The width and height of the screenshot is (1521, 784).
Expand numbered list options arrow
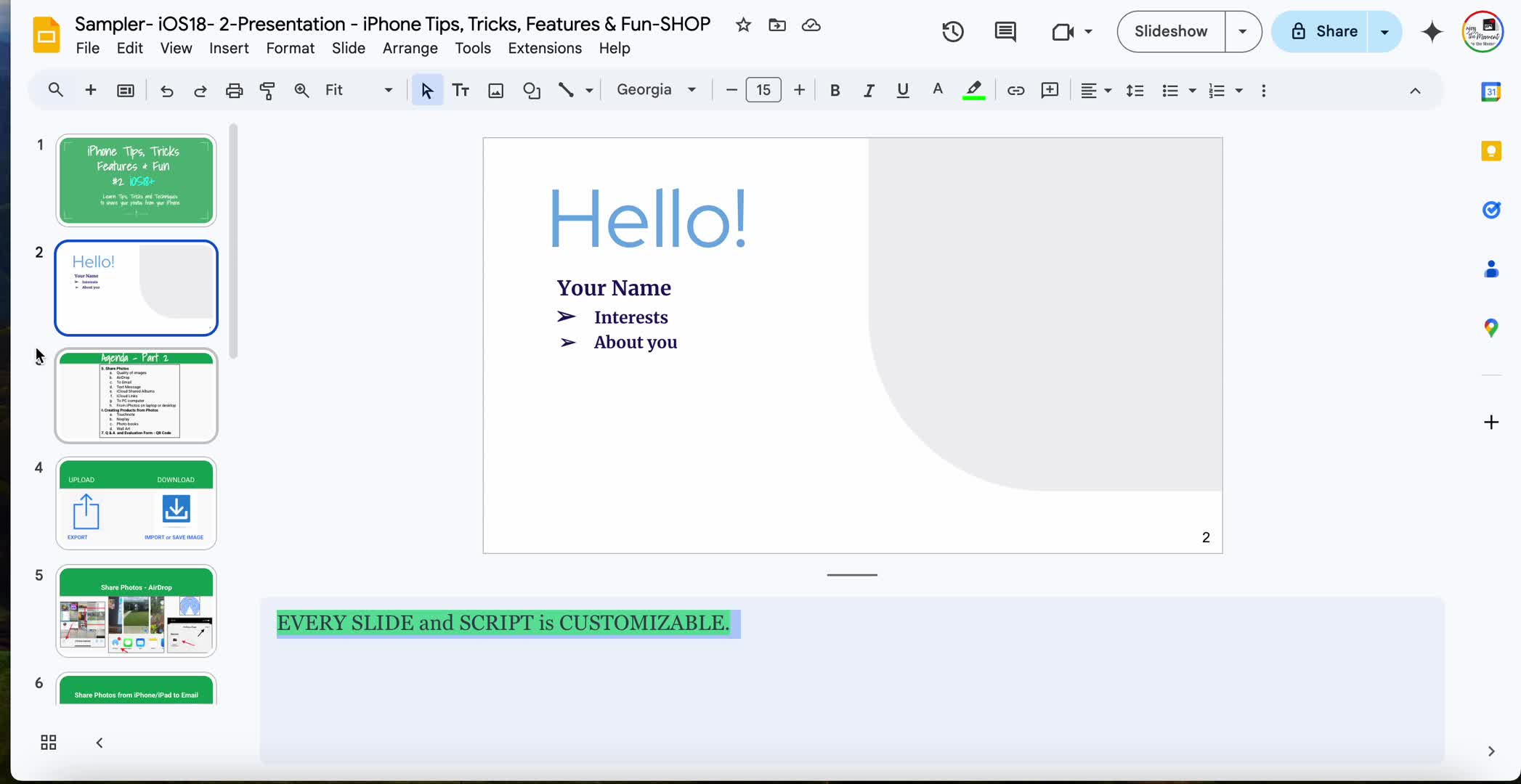click(1239, 90)
